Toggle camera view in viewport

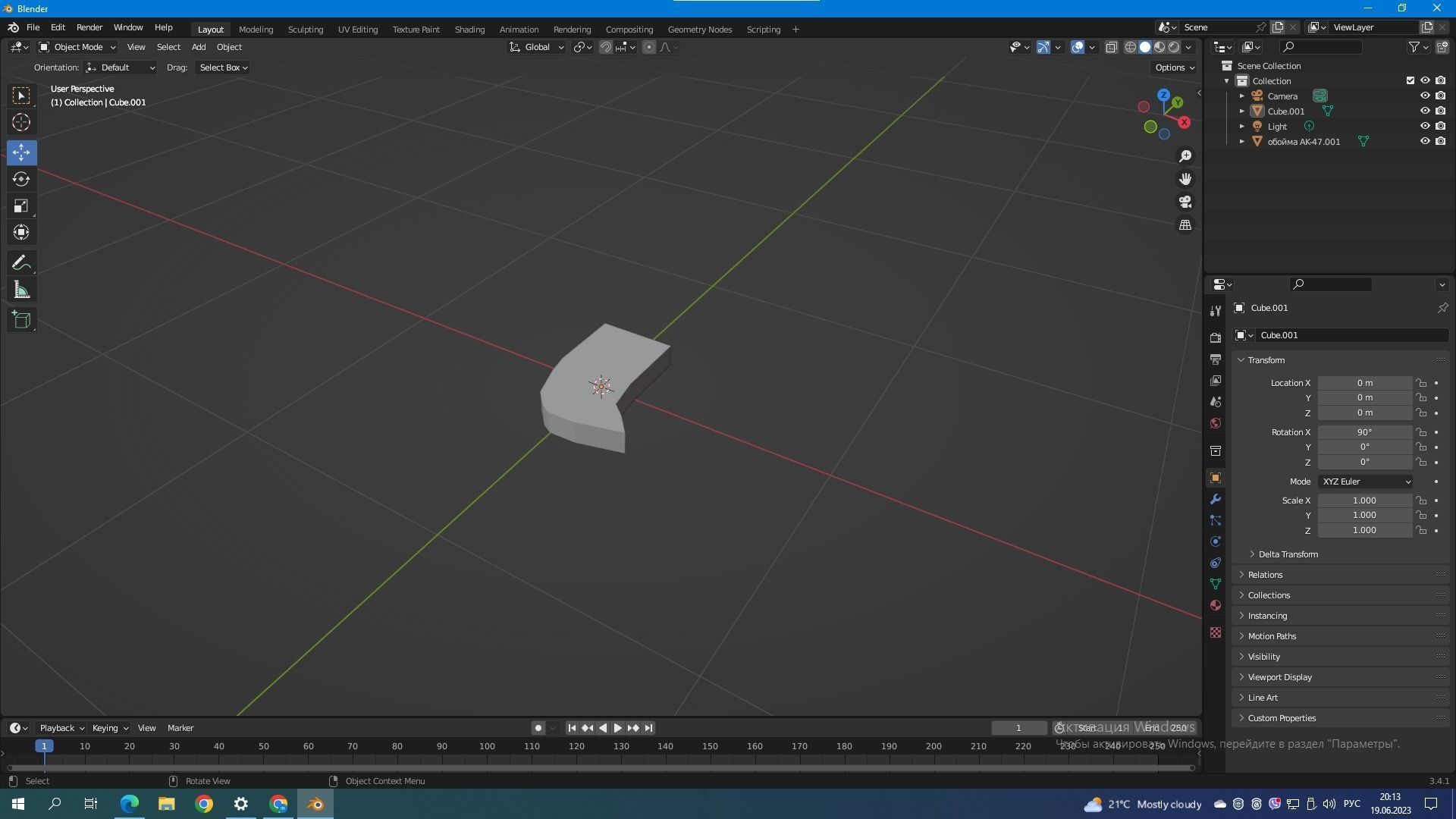click(1185, 202)
